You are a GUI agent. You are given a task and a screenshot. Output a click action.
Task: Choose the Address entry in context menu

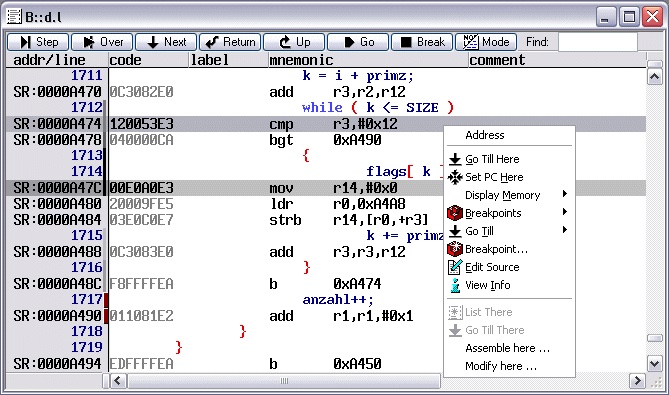(x=485, y=135)
